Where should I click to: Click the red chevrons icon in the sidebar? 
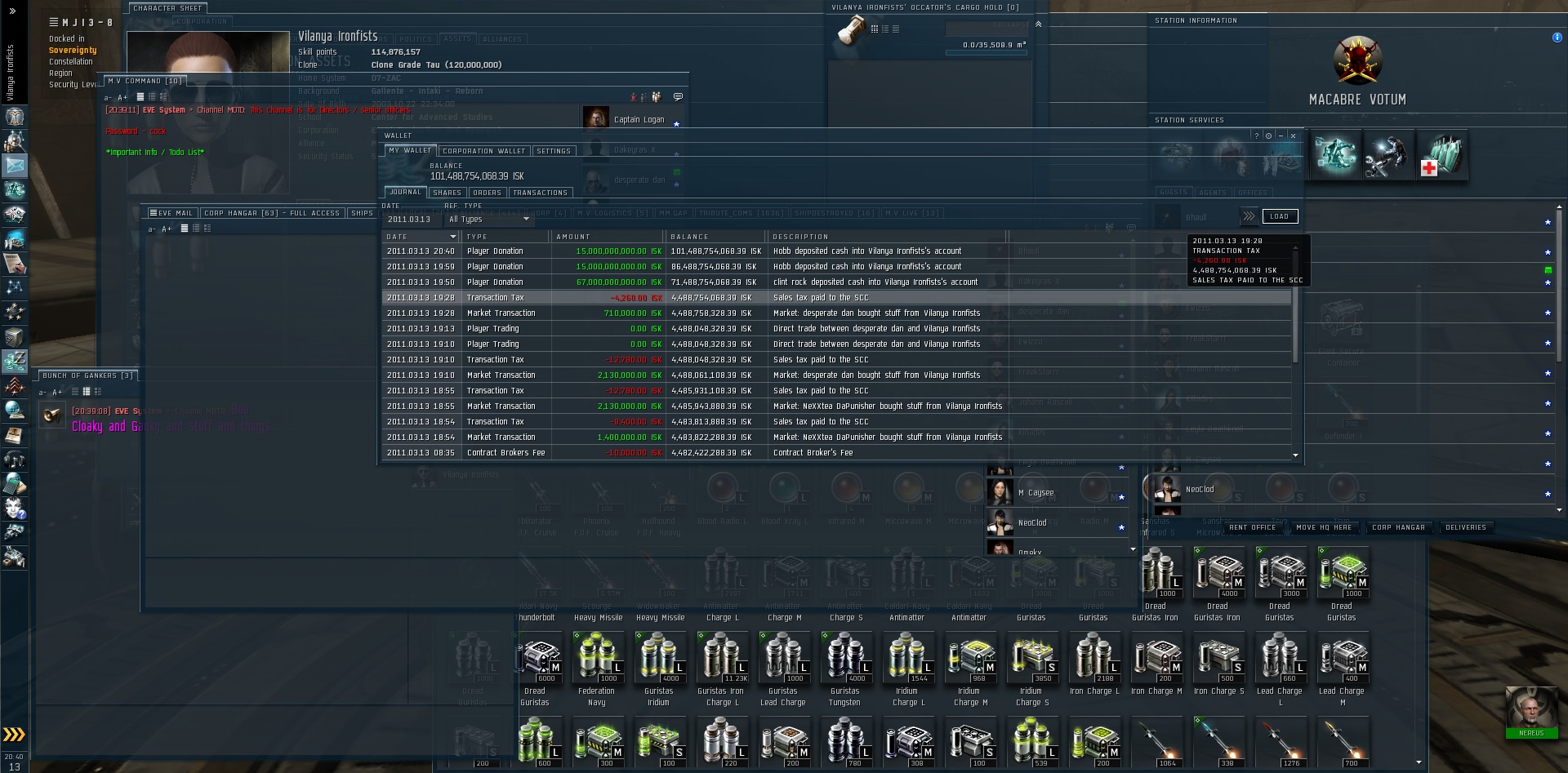(14, 386)
